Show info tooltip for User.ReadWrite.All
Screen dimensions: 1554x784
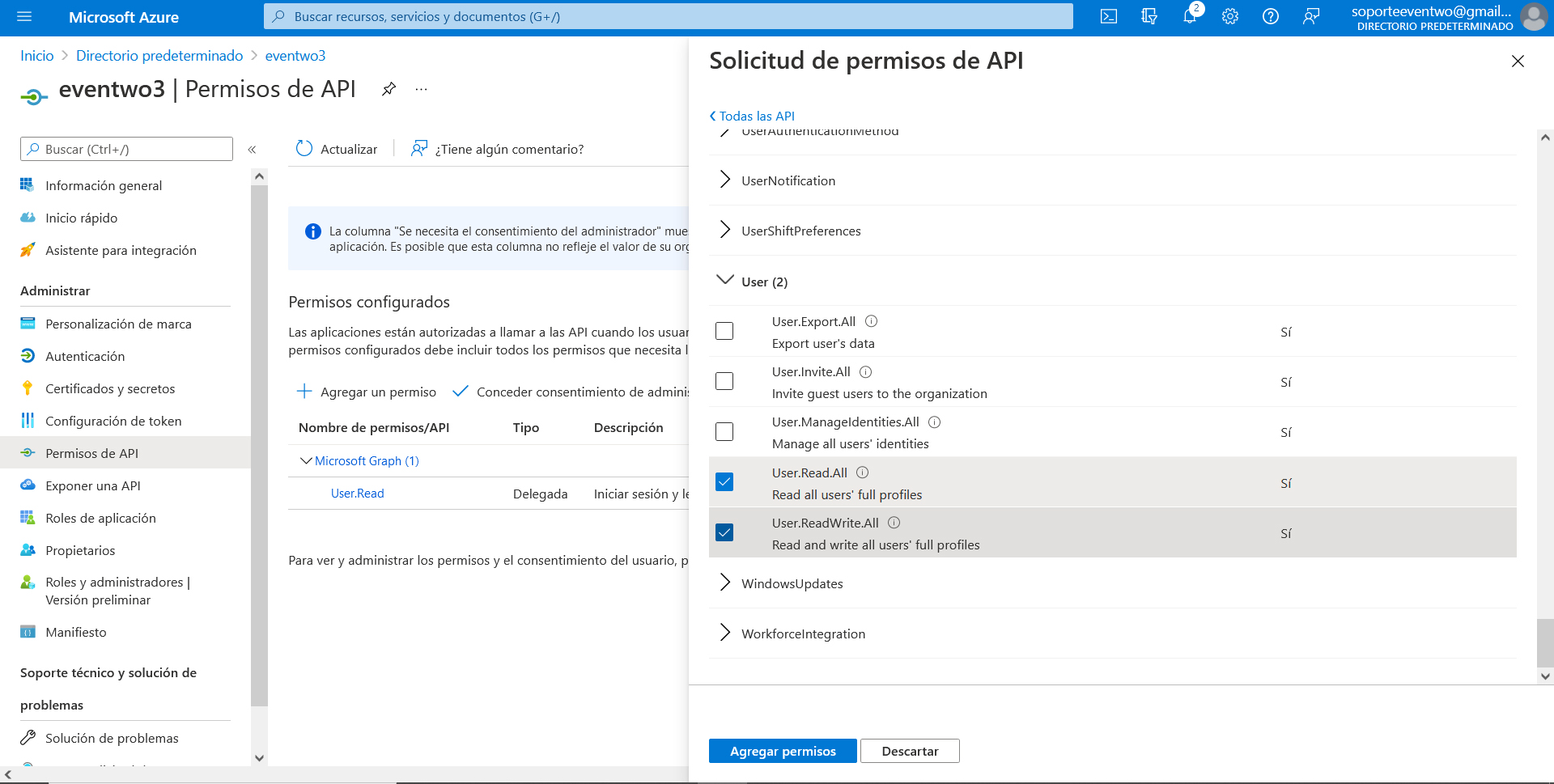894,523
